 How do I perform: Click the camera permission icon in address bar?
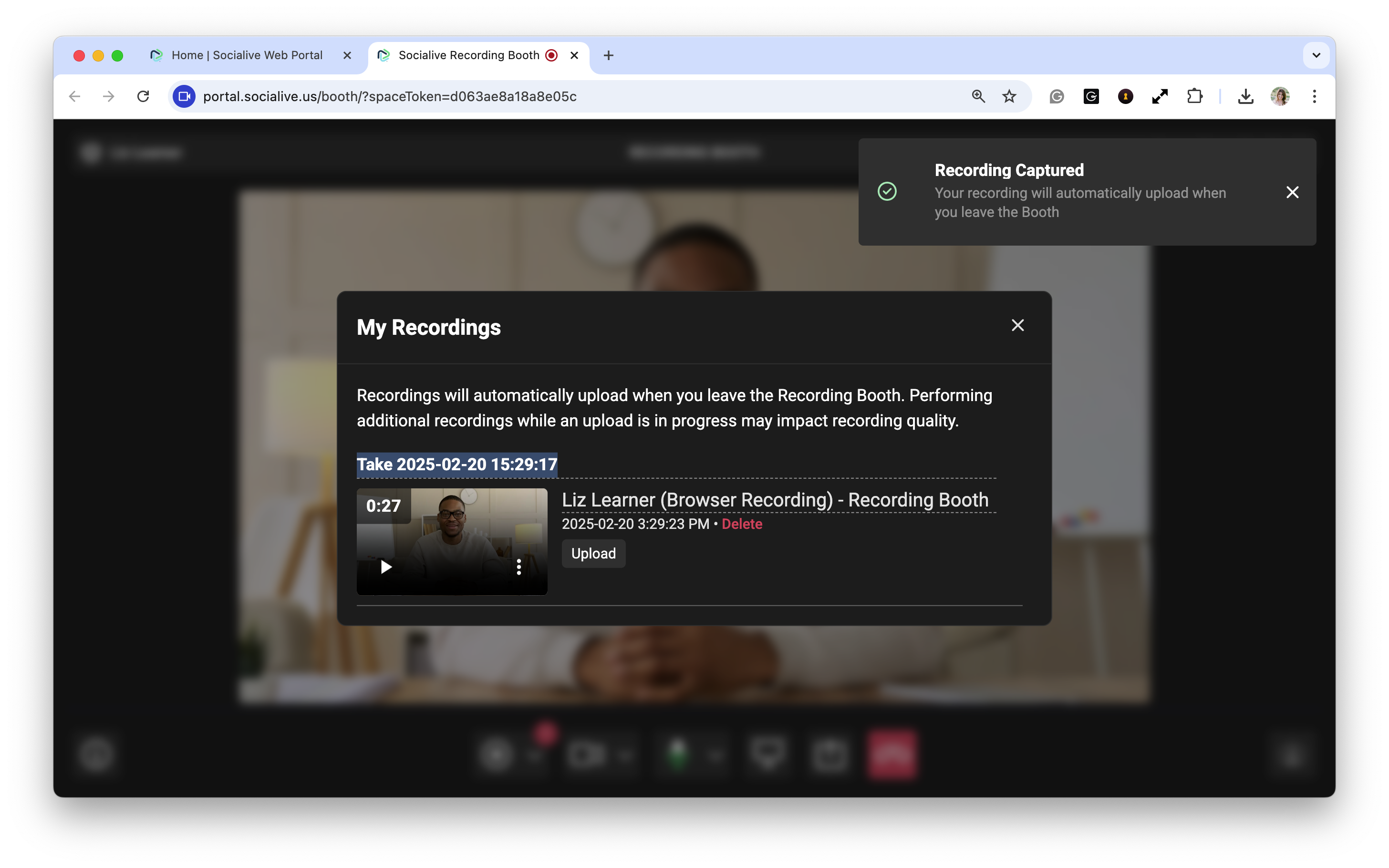[184, 96]
